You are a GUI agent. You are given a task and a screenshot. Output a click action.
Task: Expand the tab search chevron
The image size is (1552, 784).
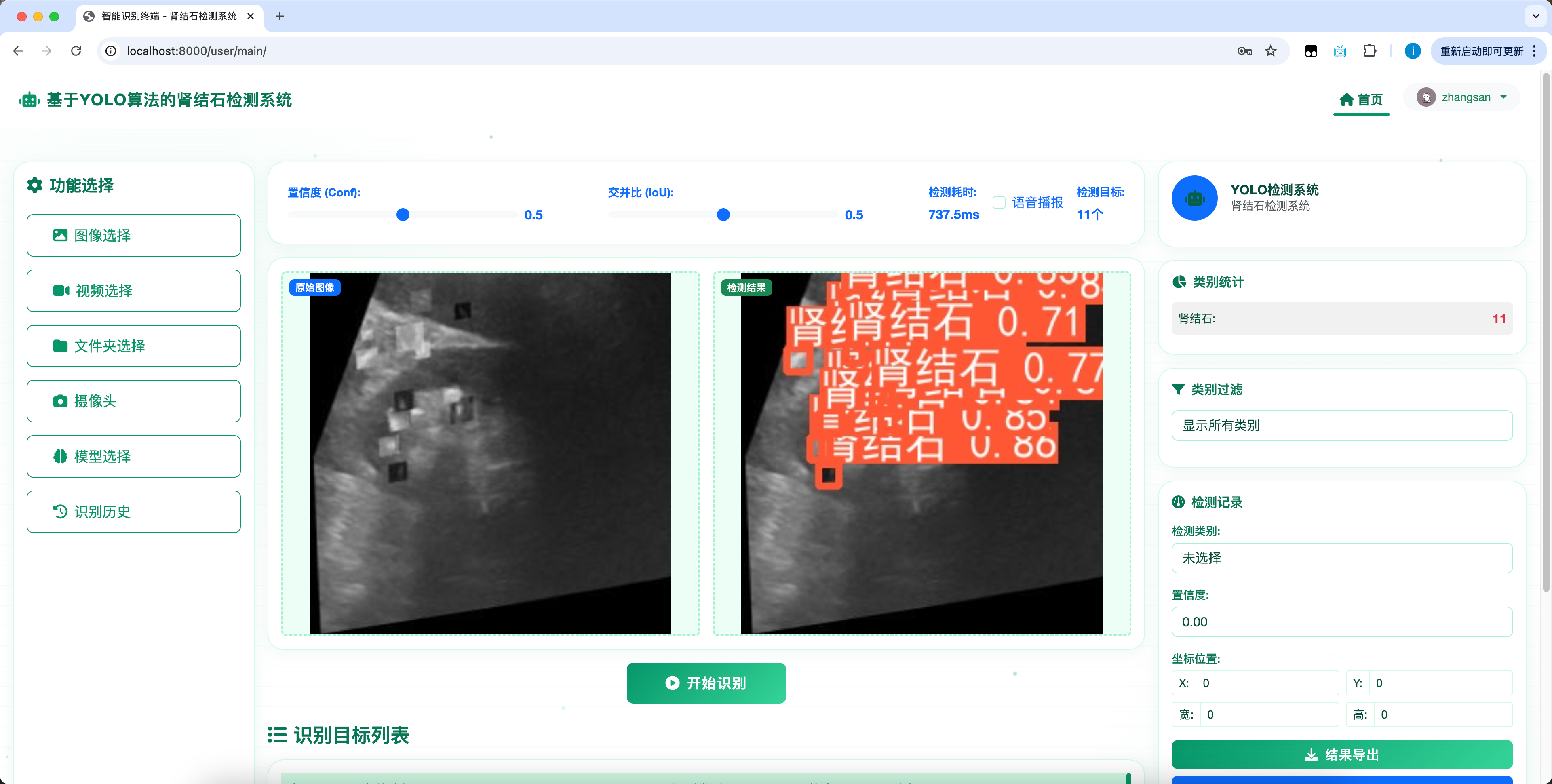coord(1535,16)
